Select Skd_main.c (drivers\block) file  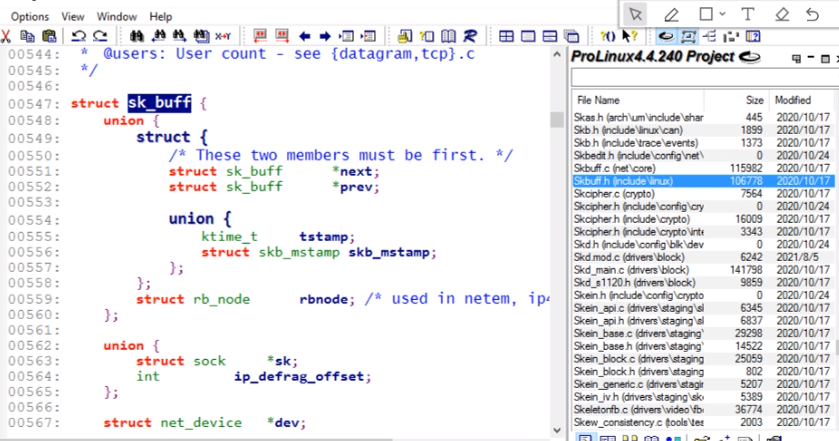coord(703,270)
